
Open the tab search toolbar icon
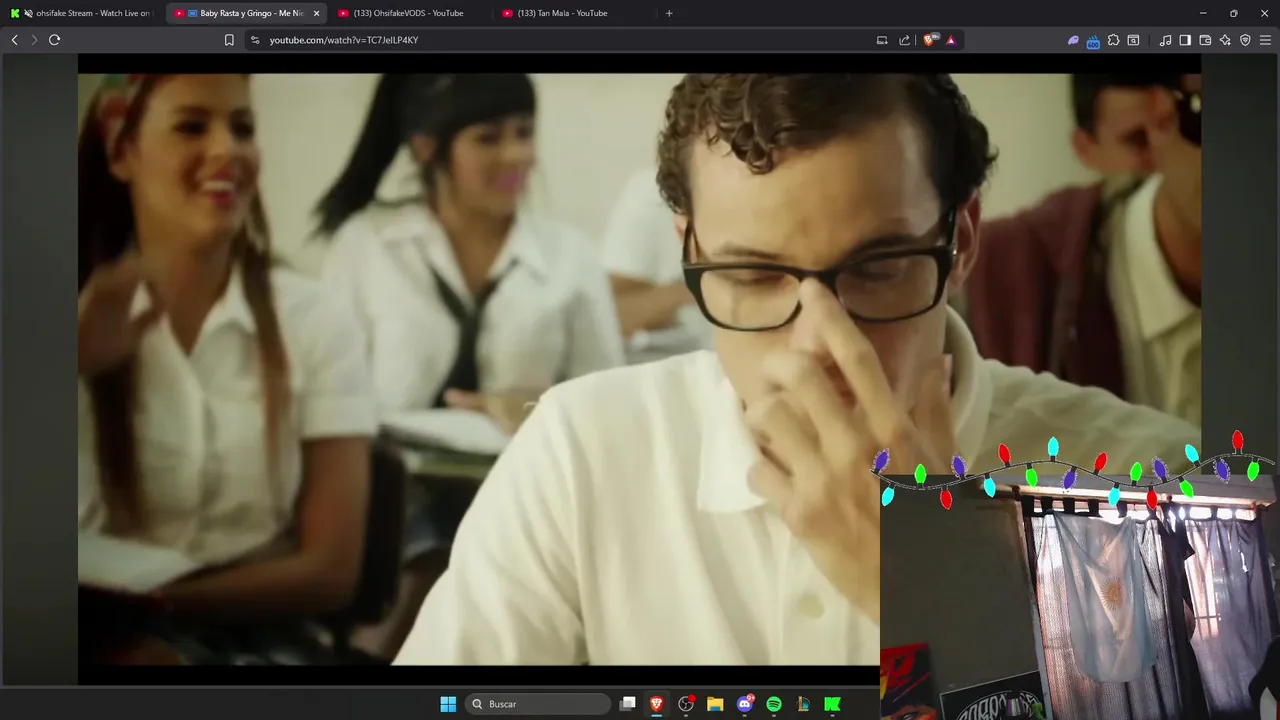point(1133,40)
